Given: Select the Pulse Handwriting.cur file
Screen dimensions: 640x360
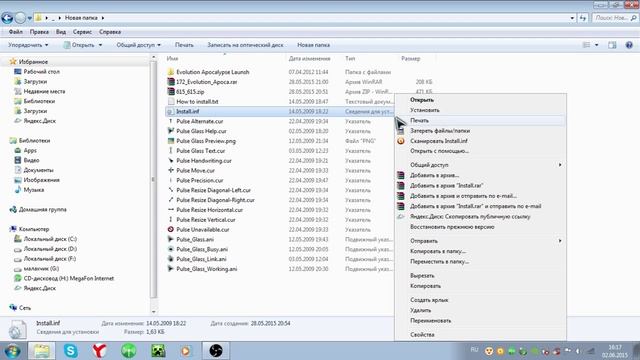Looking at the screenshot, I should (204, 160).
